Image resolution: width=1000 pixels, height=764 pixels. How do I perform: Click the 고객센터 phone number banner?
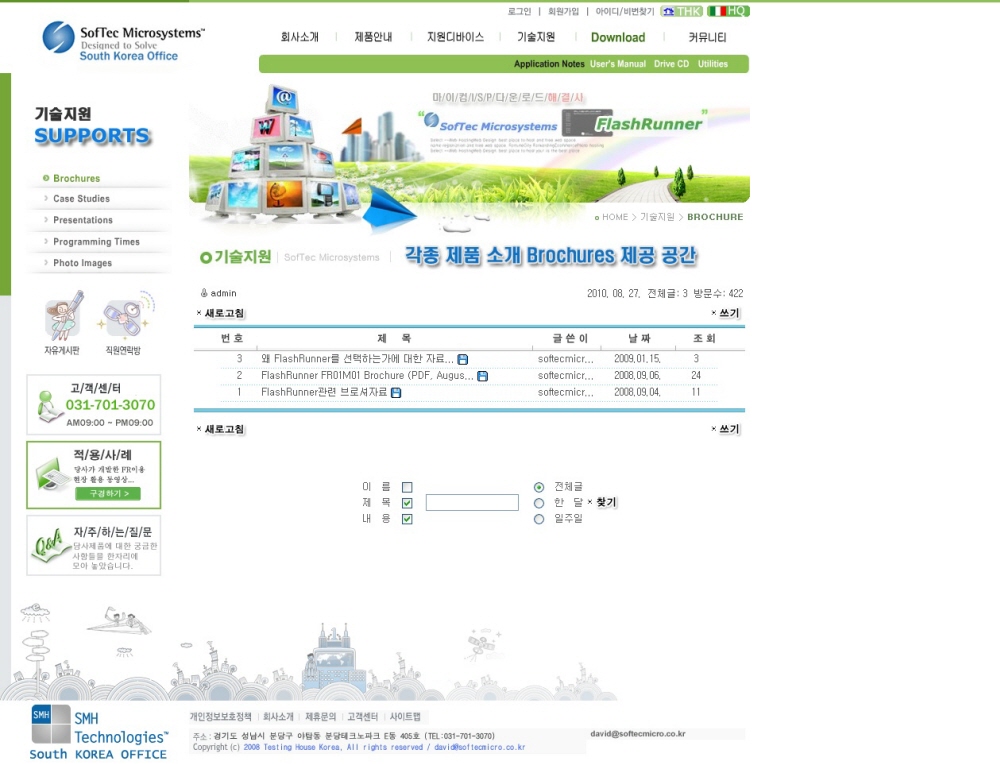pyautogui.click(x=94, y=405)
